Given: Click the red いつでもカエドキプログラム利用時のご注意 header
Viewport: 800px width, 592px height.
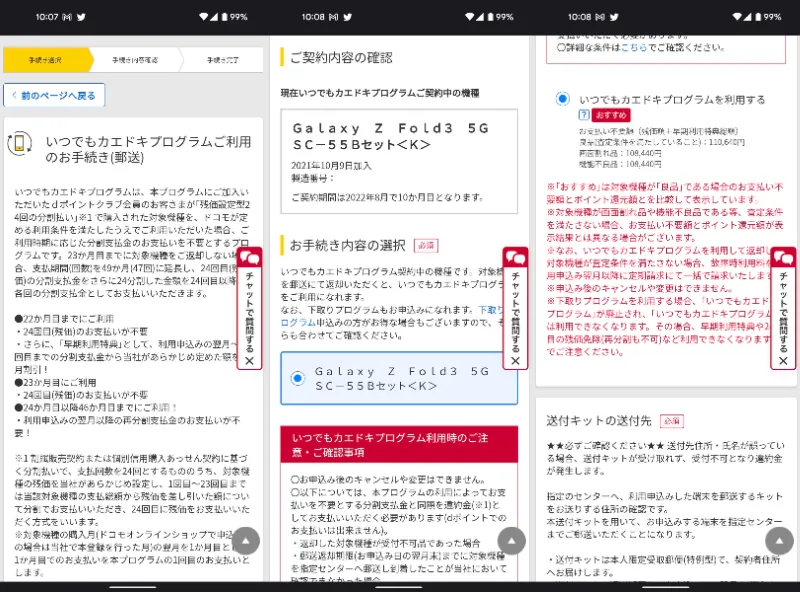Looking at the screenshot, I should tap(399, 445).
